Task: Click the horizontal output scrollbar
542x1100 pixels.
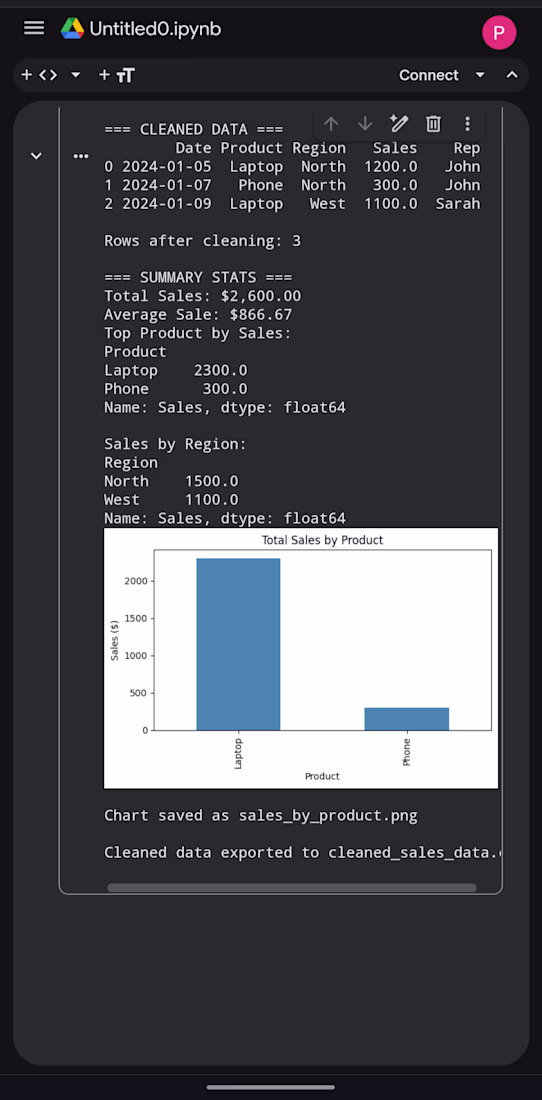Action: (x=292, y=887)
